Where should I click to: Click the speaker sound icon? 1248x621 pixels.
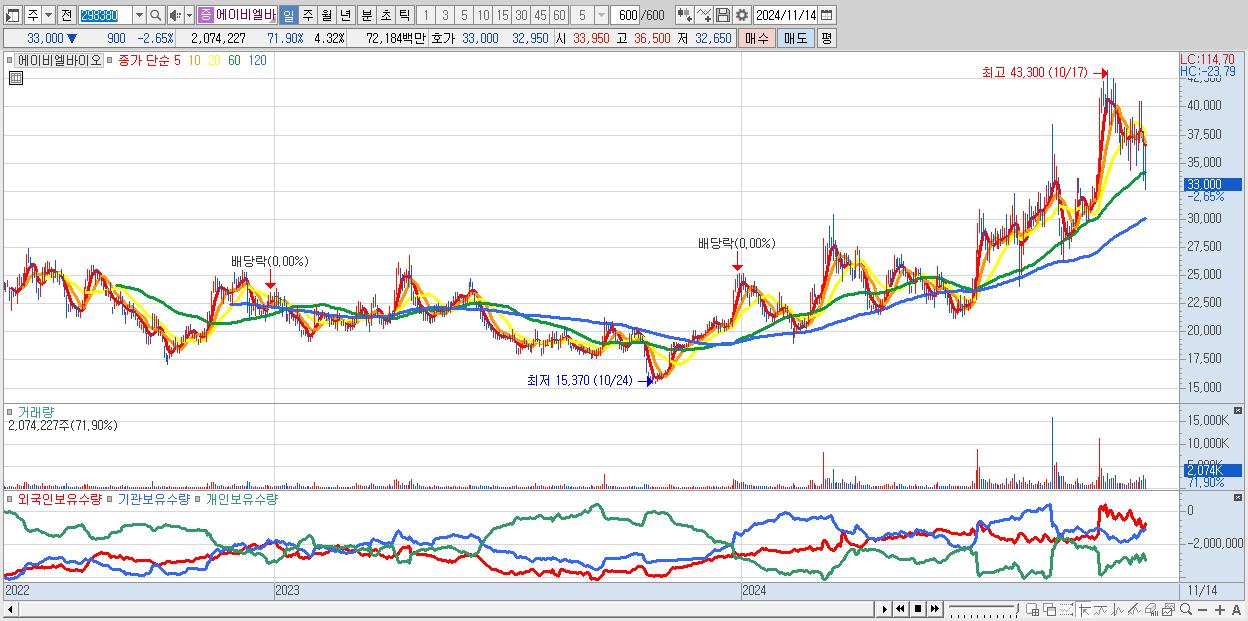click(x=175, y=15)
